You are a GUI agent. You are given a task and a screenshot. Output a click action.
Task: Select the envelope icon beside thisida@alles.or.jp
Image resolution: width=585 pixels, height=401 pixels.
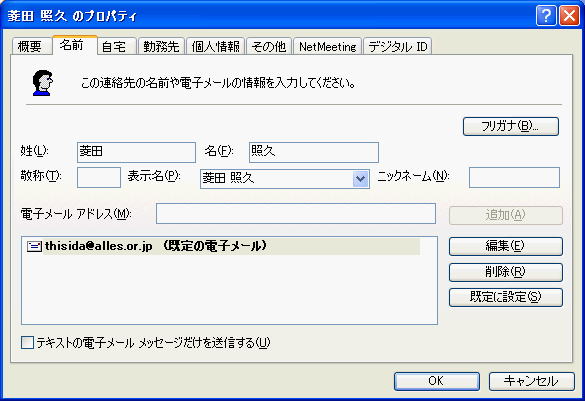[x=34, y=246]
